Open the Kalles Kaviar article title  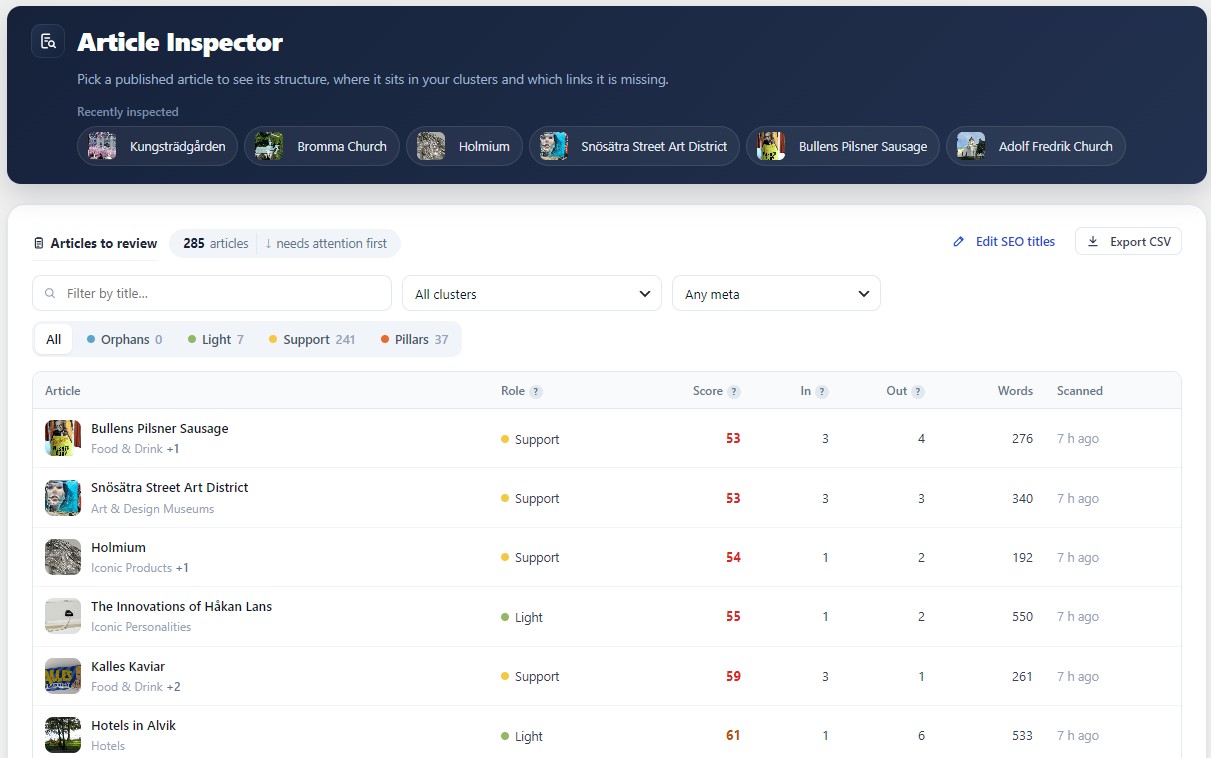(128, 666)
